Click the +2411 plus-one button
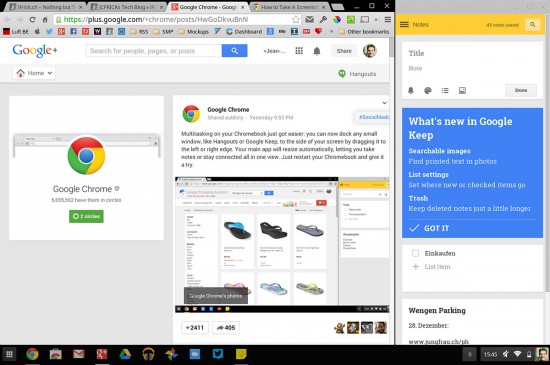550x365 pixels. [x=195, y=328]
